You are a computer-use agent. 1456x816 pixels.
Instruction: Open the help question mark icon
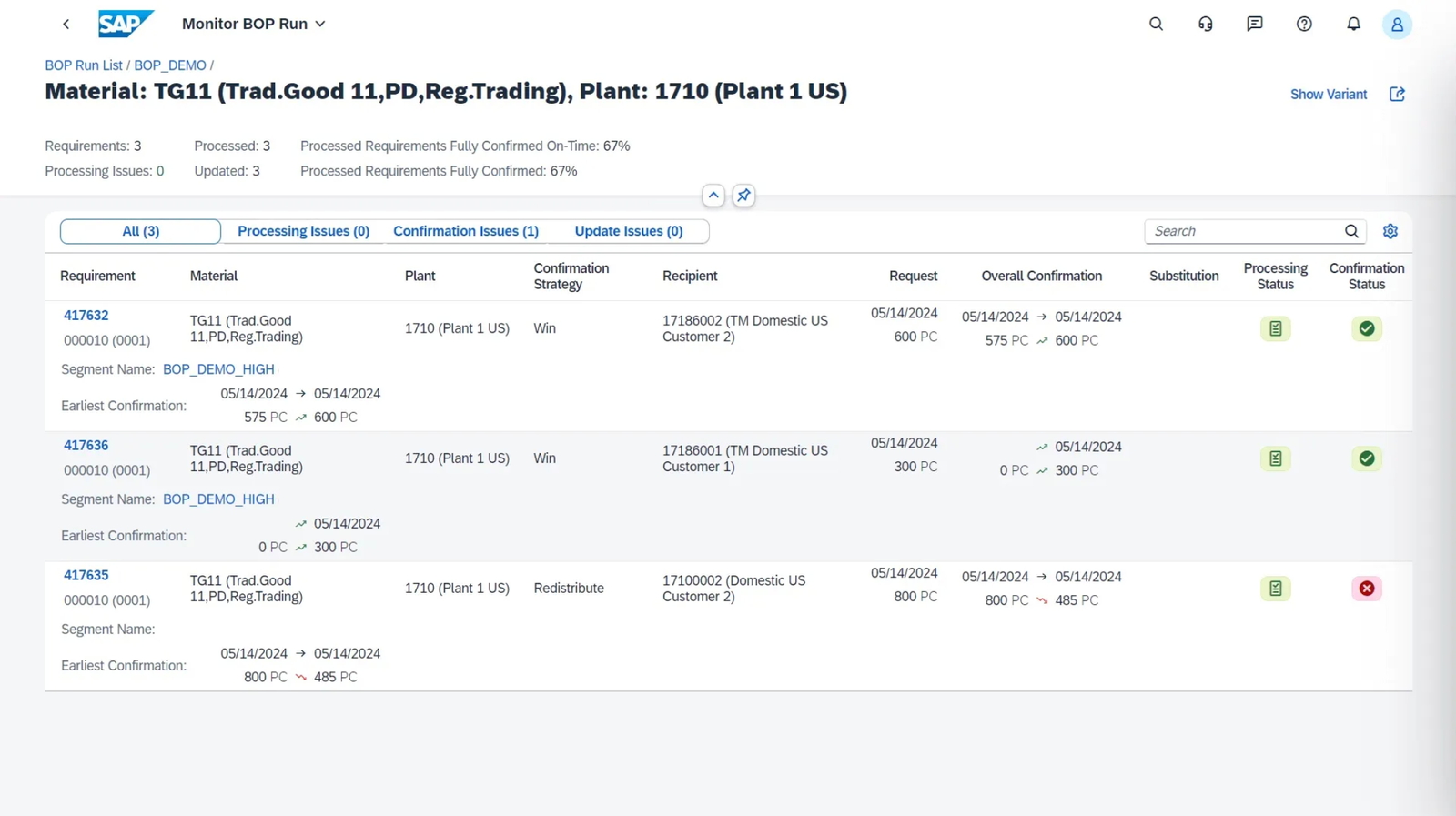point(1304,25)
